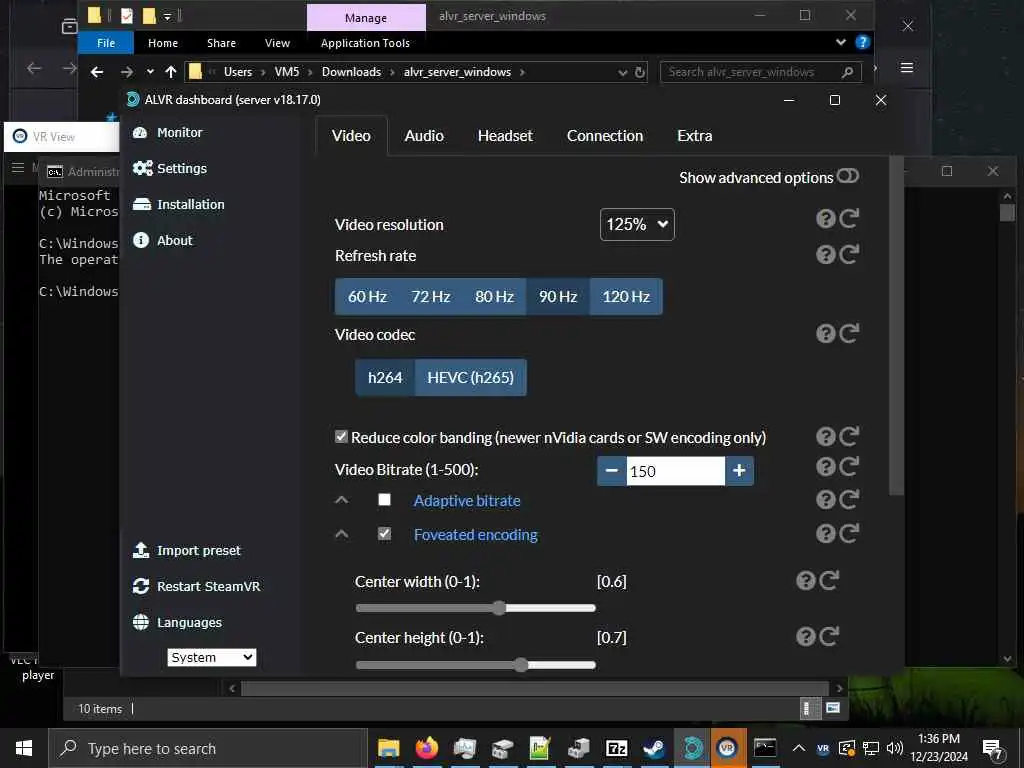Show help for Video codec
Image resolution: width=1024 pixels, height=768 pixels.
click(825, 334)
